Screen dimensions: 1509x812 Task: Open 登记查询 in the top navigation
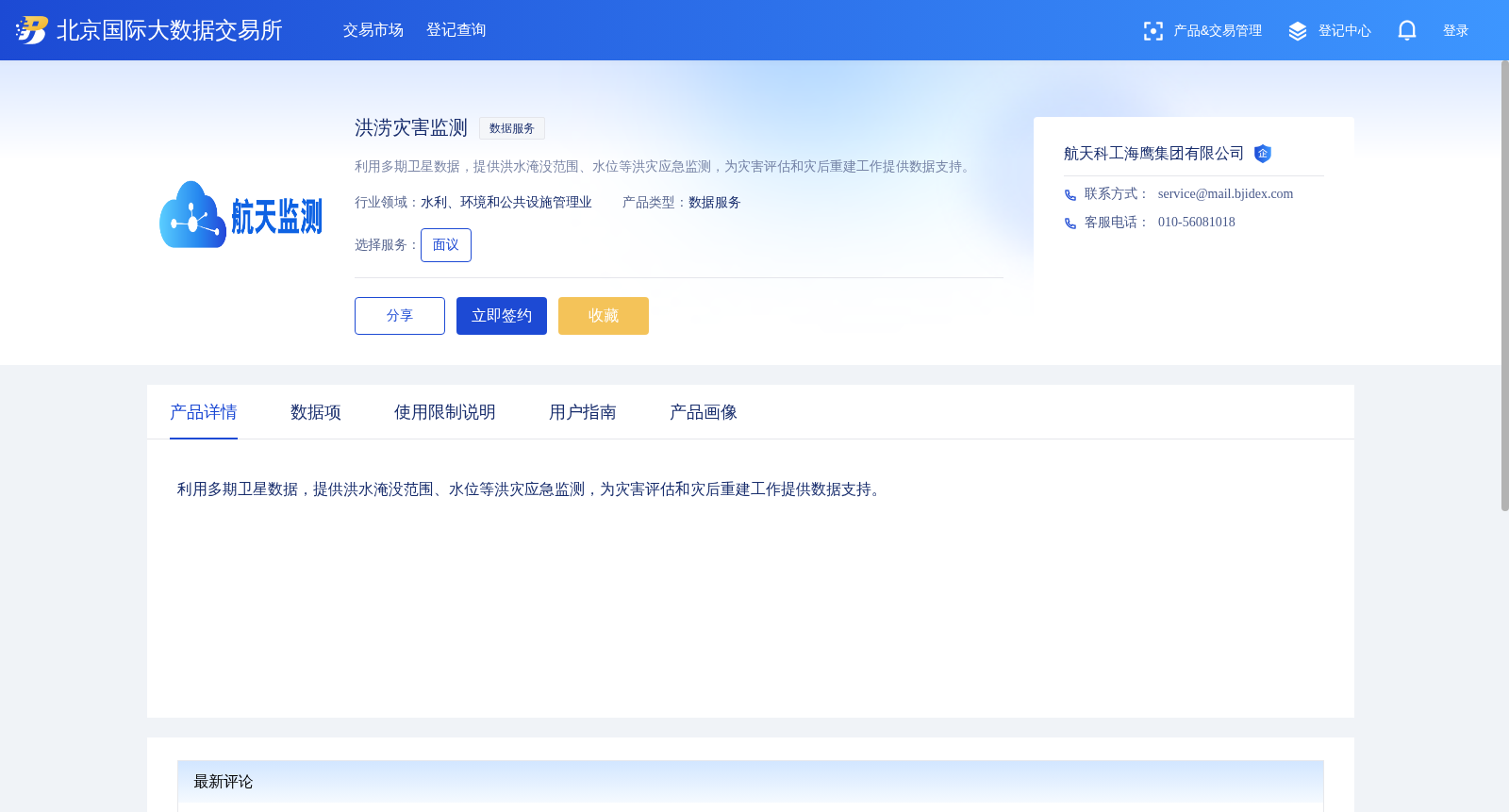456,30
